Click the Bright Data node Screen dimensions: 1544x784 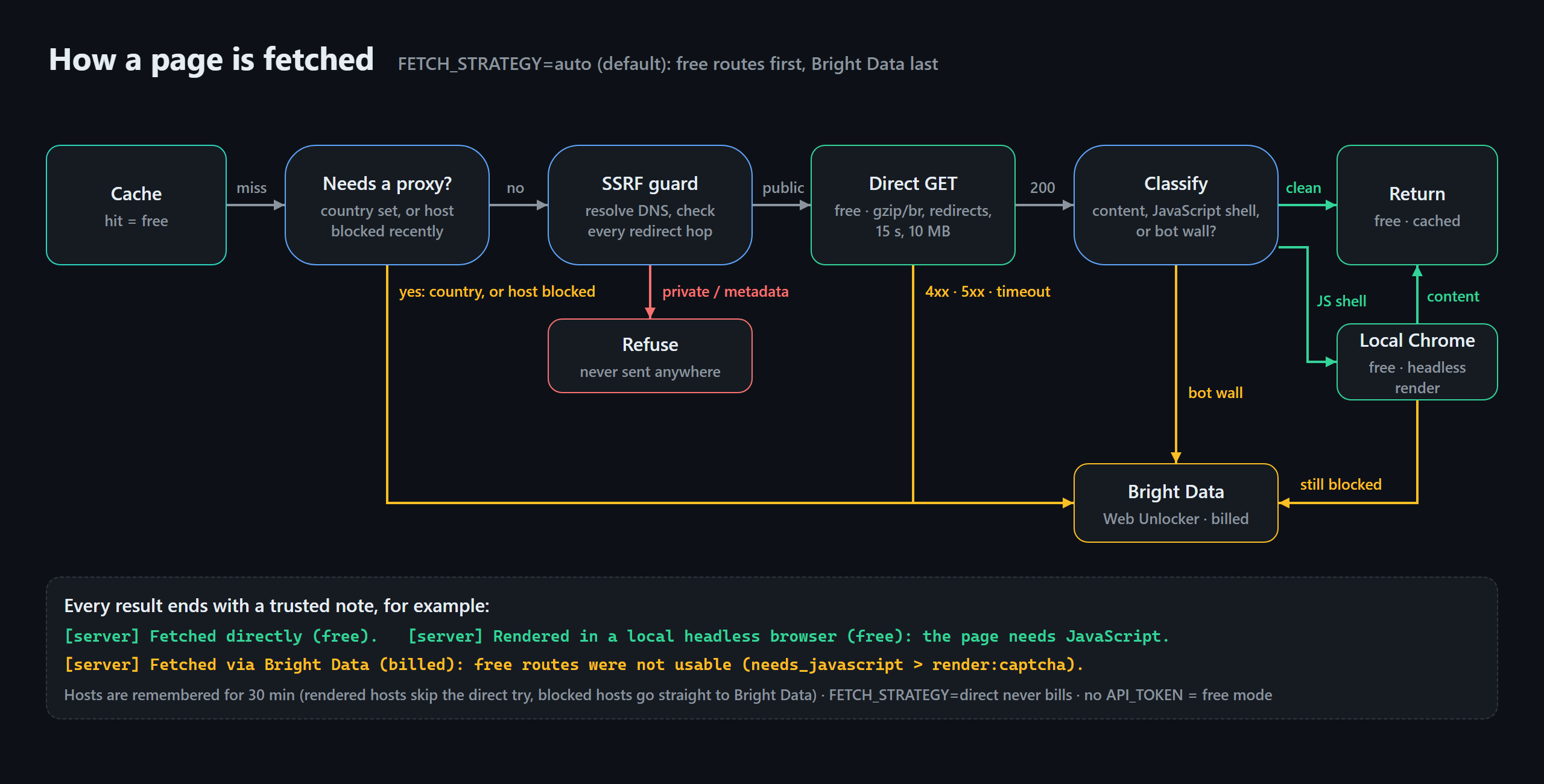(1176, 503)
